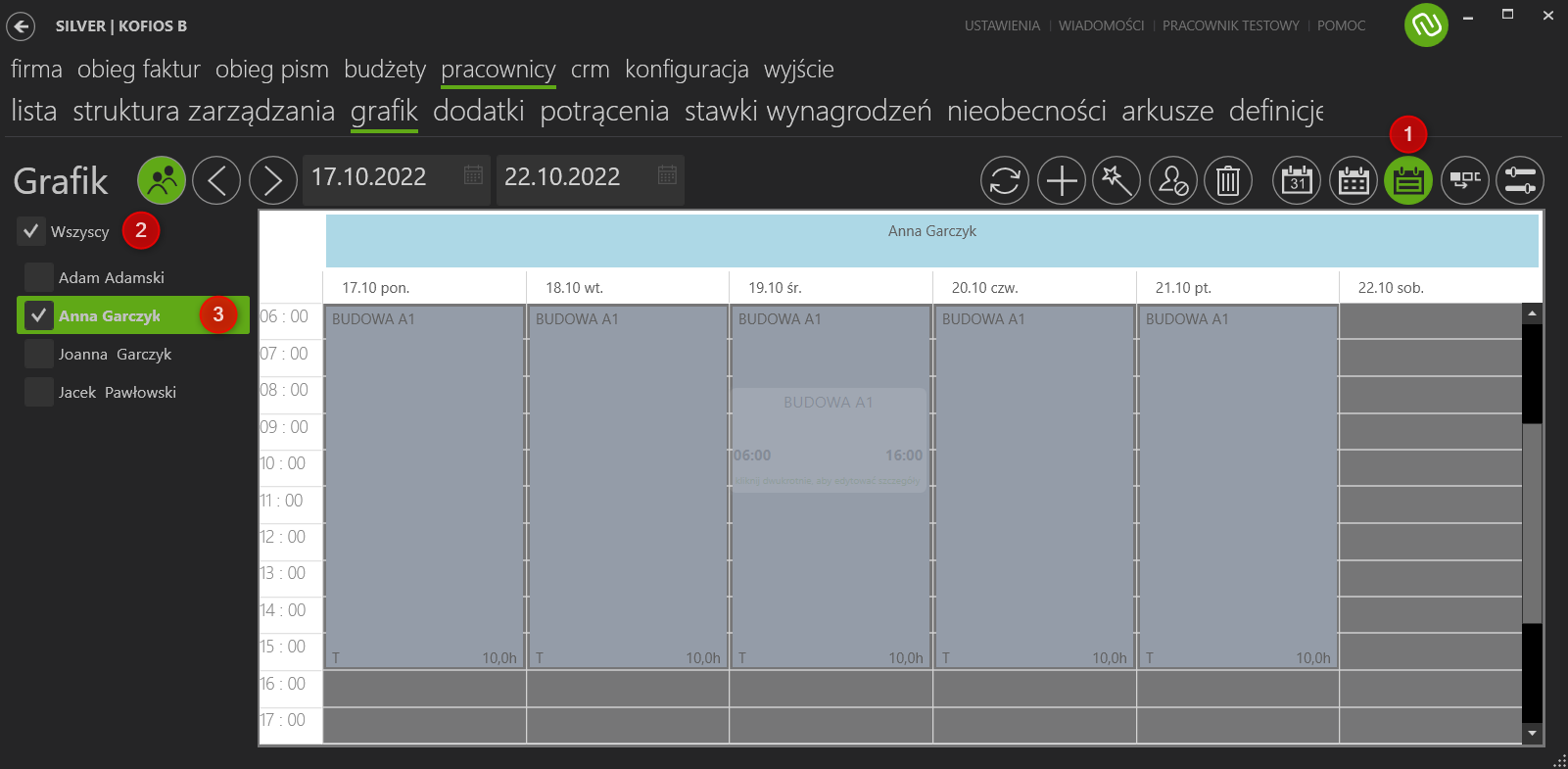Viewport: 1568px width, 769px height.
Task: Switch to month view calendar 31 icon
Action: click(1297, 180)
